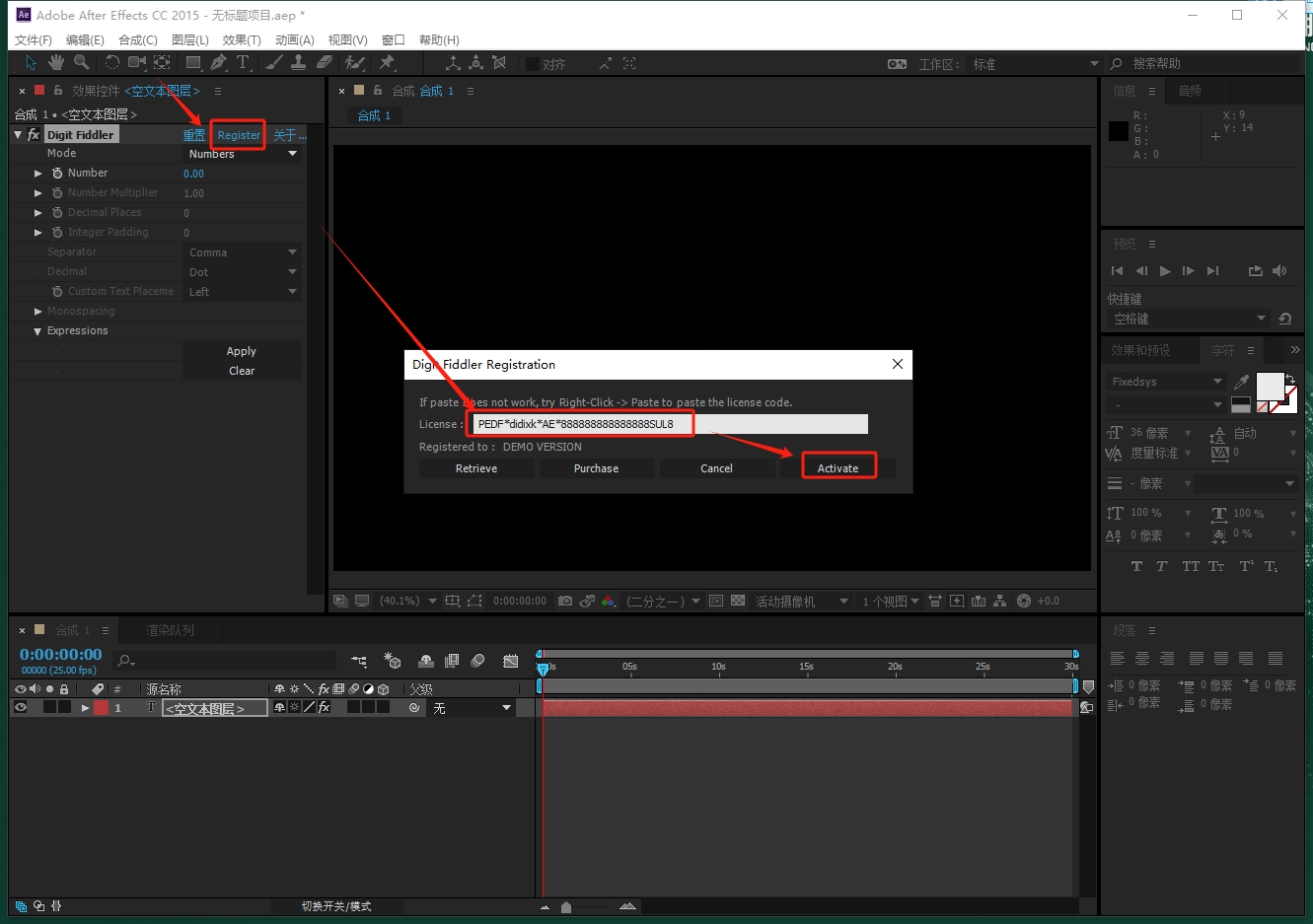Open the Mode dropdown set to Numbers
Viewport: 1313px width, 924px height.
click(243, 154)
